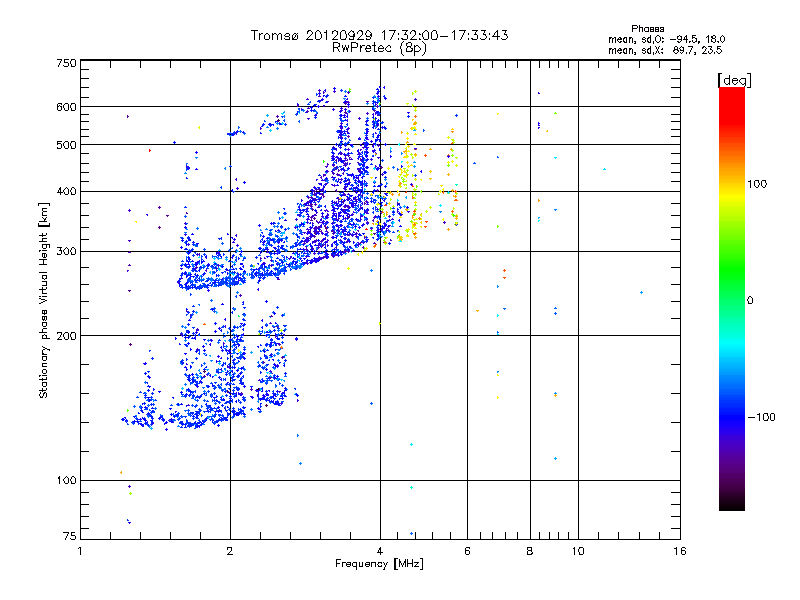Click the 'Frequency [MHz]' axis title
Image resolution: width=800 pixels, height=600 pixels.
coord(379,564)
